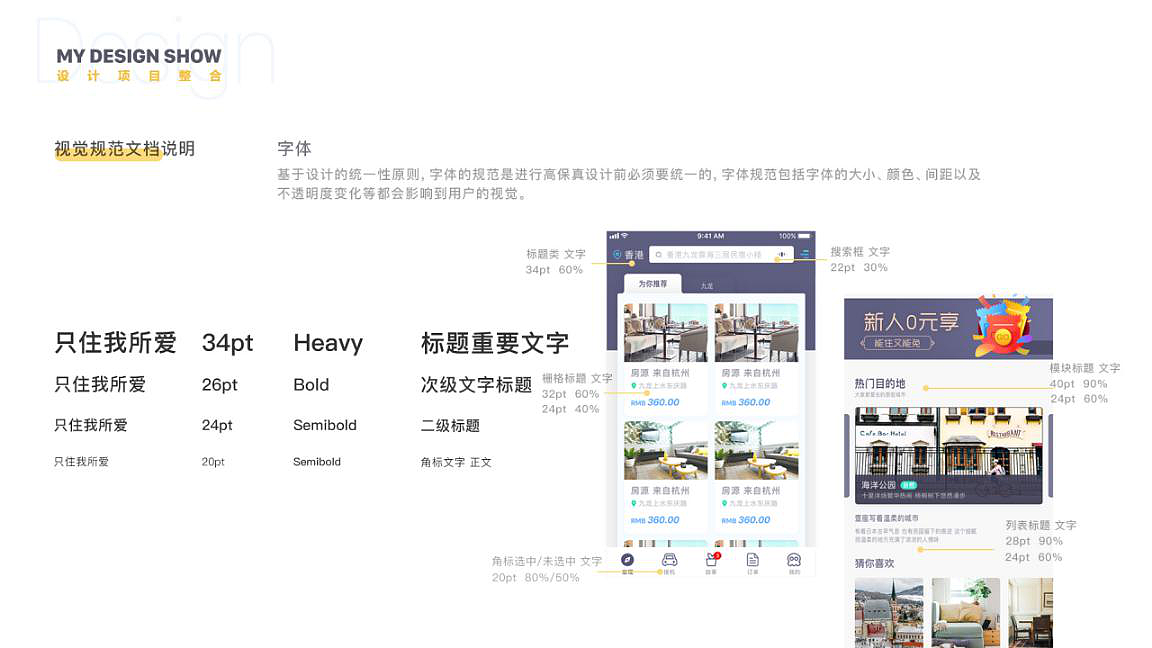Click the location pin icon beside 香港
1152x648 pixels.
coord(617,253)
